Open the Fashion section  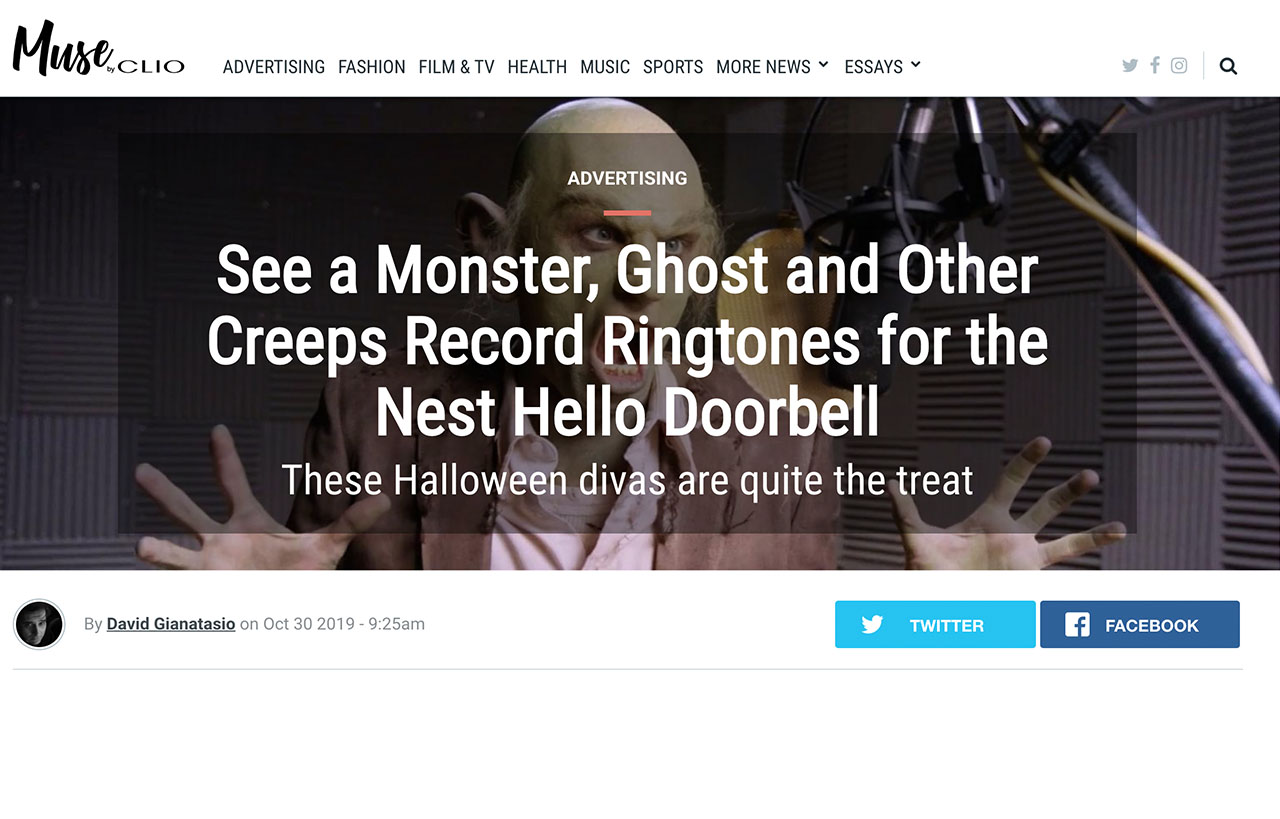coord(372,67)
